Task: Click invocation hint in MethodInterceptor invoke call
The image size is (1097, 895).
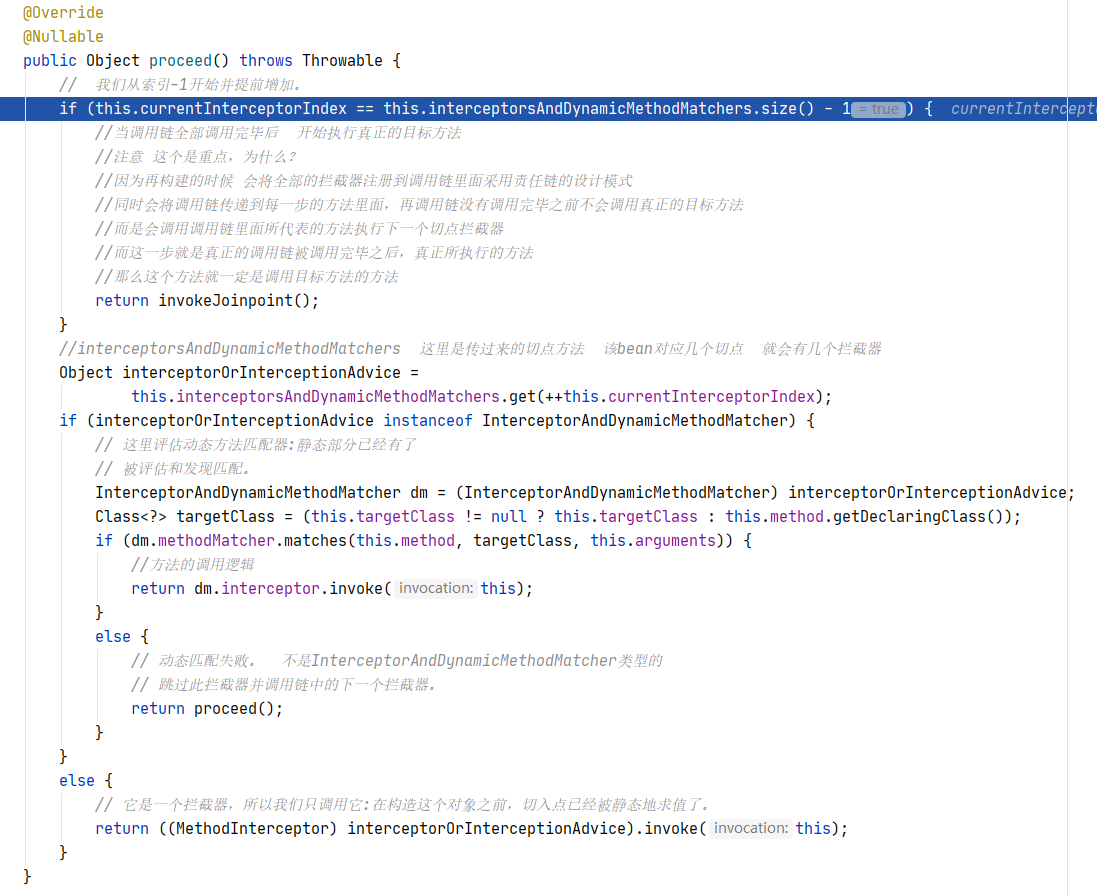Action: pos(751,829)
